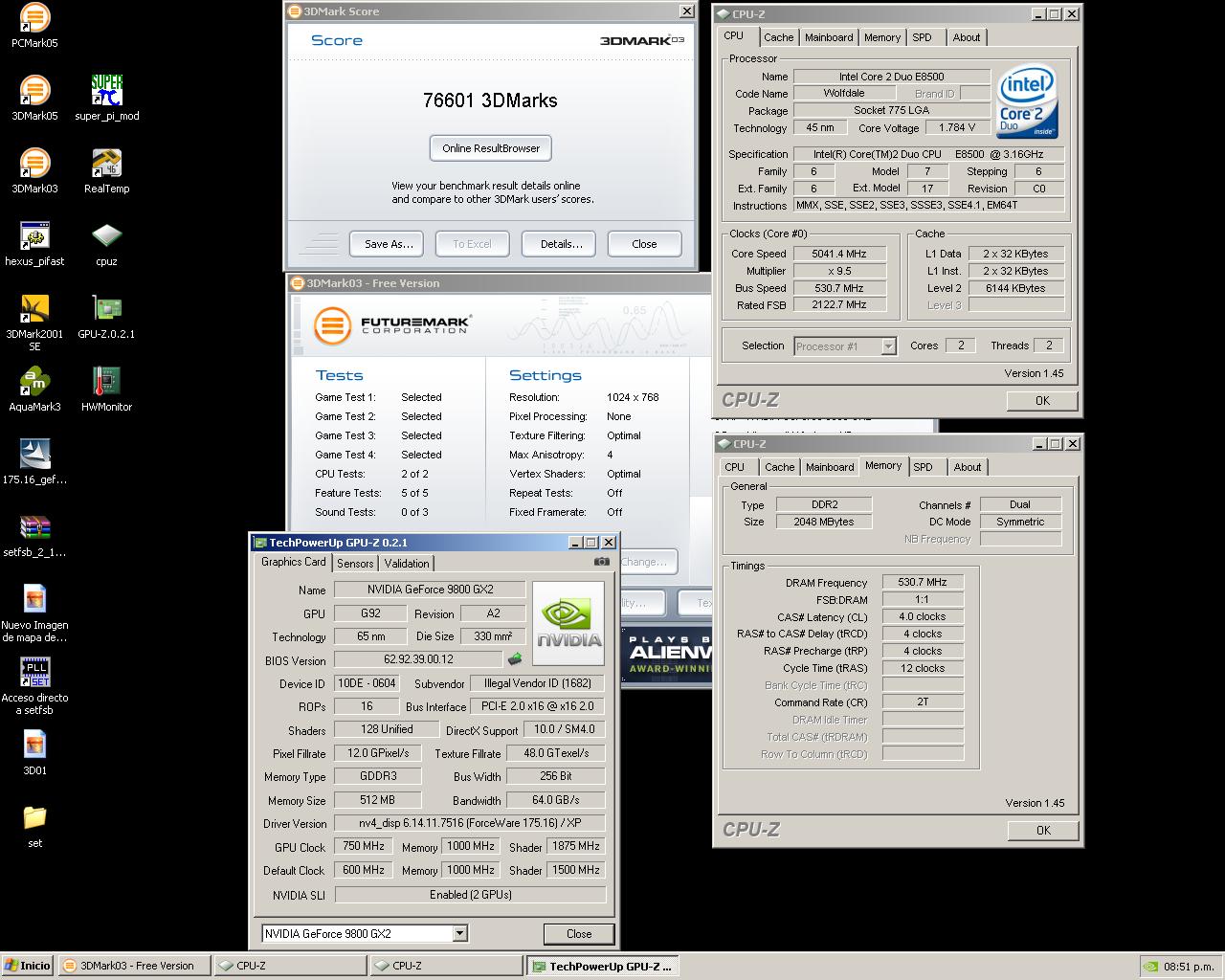The image size is (1225, 980).
Task: Click the GPU-Z BIOS save chip icon
Action: coord(515,659)
